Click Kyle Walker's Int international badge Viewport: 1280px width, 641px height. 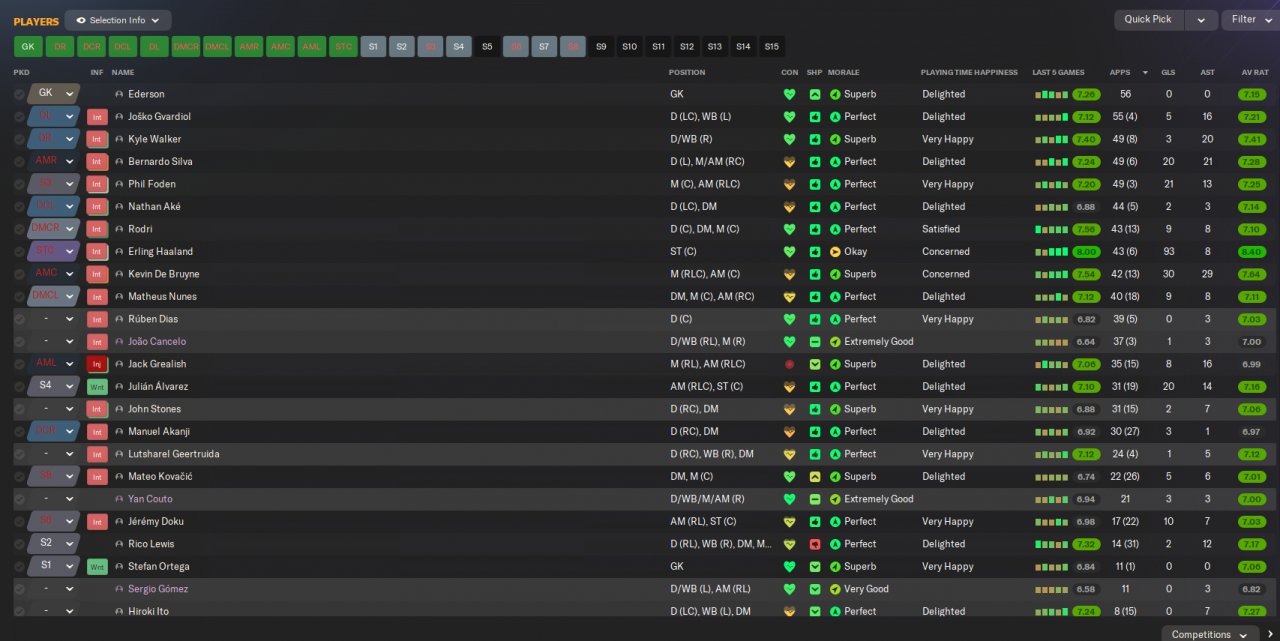click(97, 139)
